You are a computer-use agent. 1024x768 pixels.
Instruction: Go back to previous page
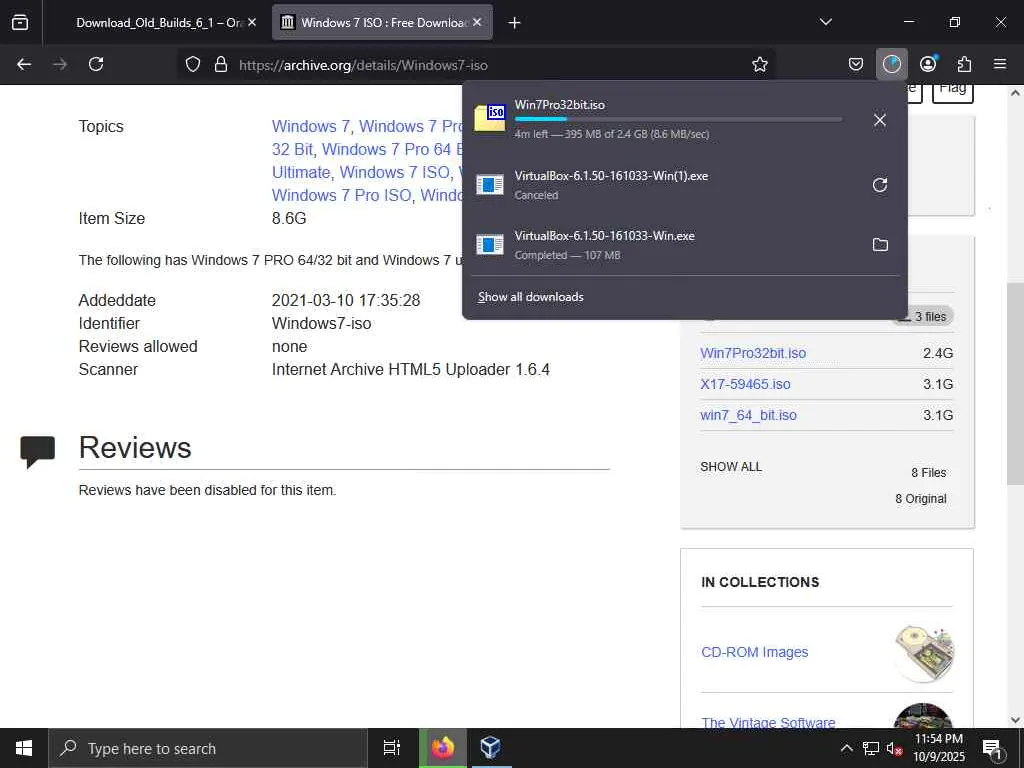[x=24, y=64]
